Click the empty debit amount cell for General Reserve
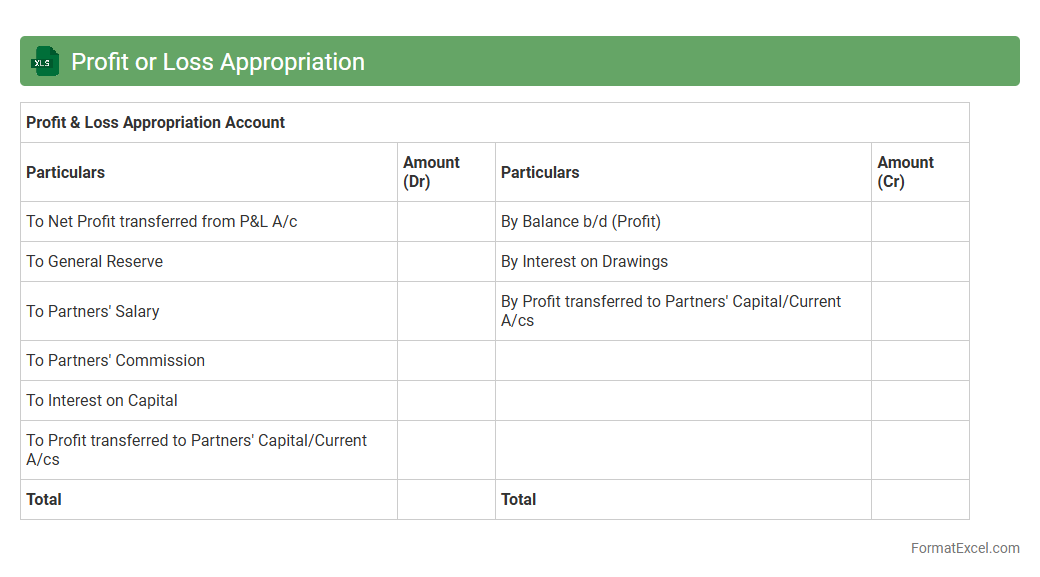 (446, 262)
